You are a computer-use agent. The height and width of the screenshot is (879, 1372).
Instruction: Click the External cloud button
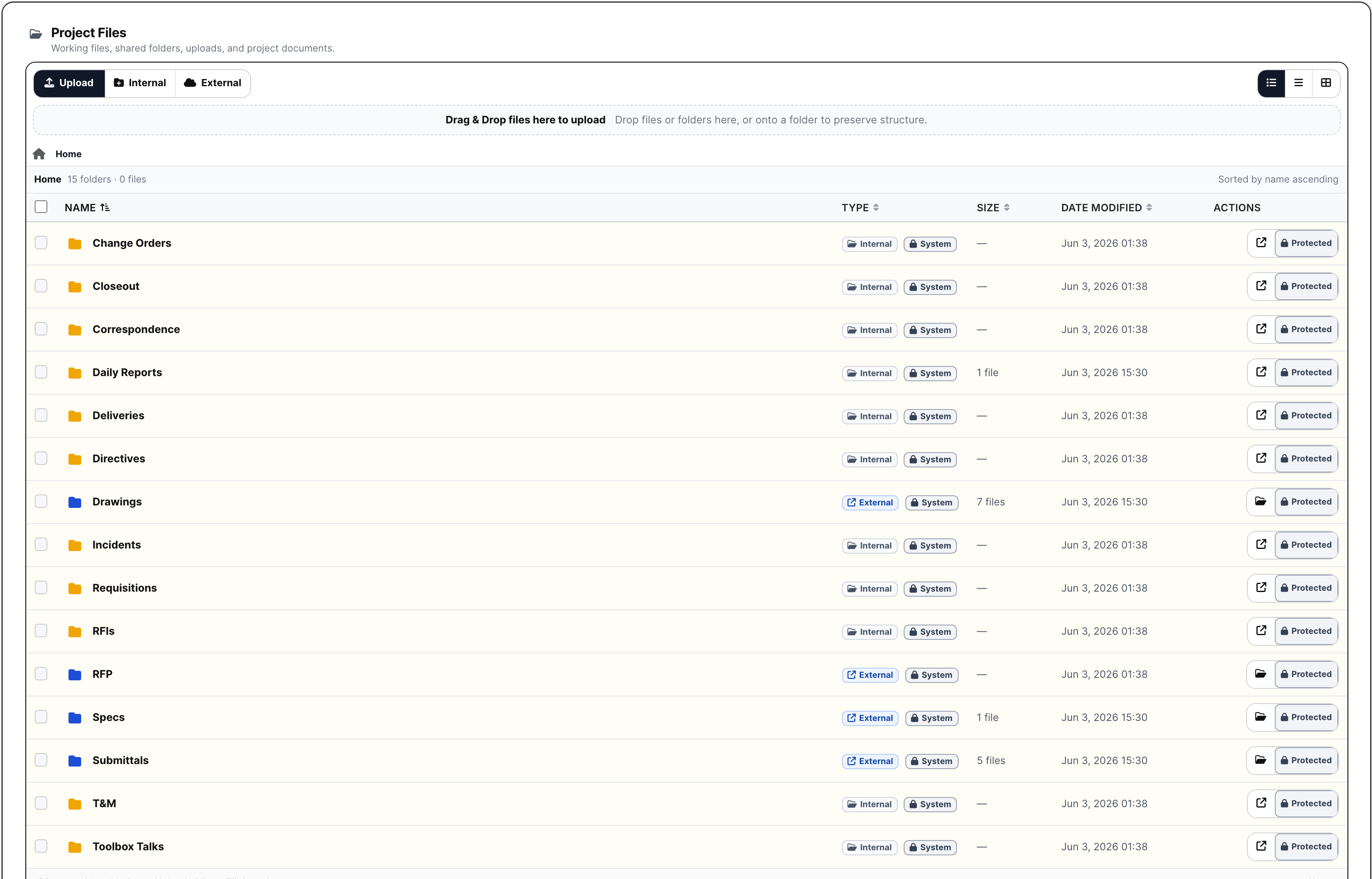tap(213, 83)
